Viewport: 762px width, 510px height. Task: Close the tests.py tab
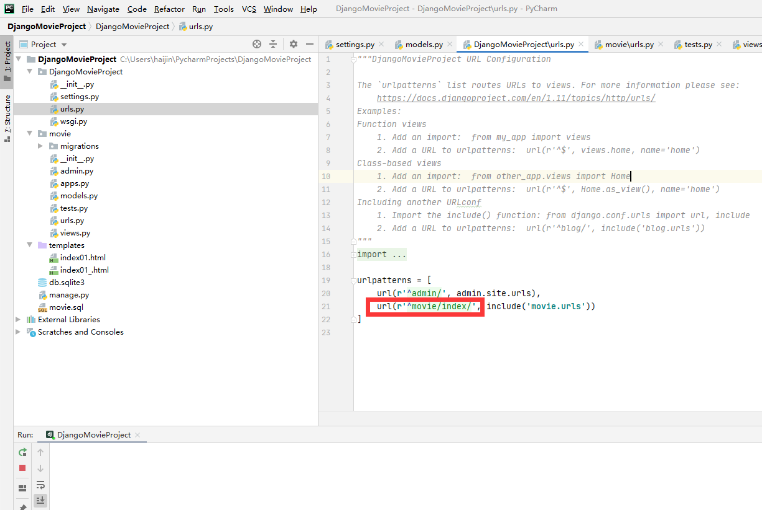click(719, 44)
